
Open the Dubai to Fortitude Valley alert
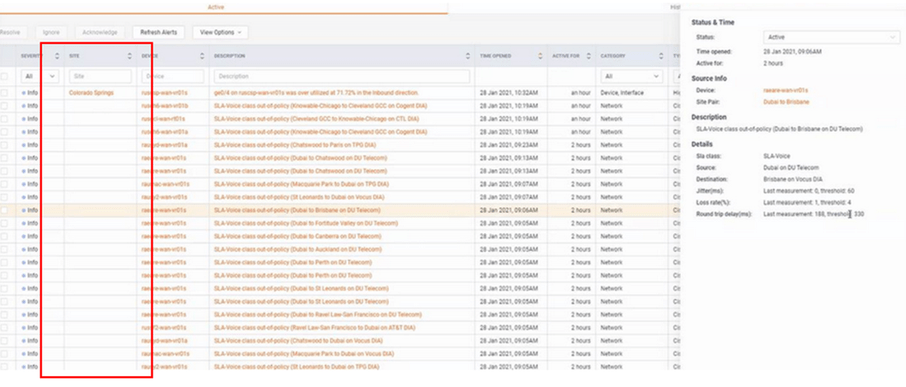point(306,223)
